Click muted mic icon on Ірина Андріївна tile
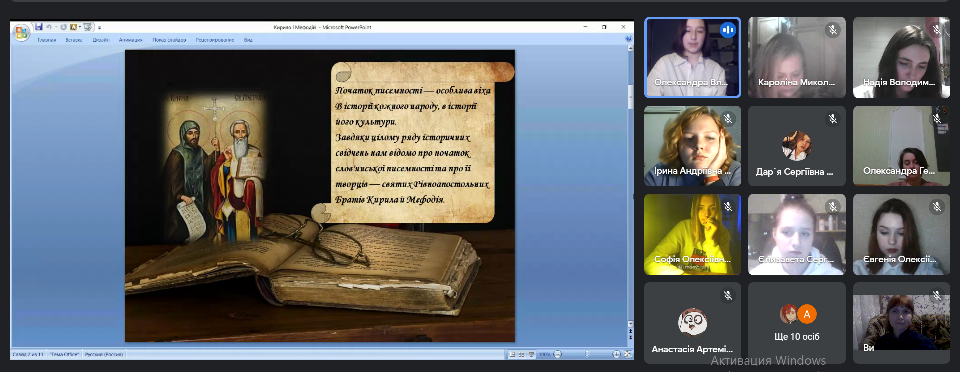This screenshot has height=372, width=960. click(x=727, y=119)
